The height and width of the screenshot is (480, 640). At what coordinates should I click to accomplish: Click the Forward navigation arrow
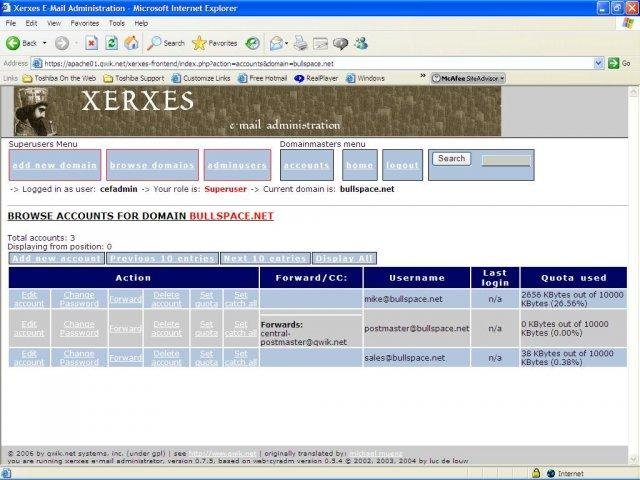(62, 43)
